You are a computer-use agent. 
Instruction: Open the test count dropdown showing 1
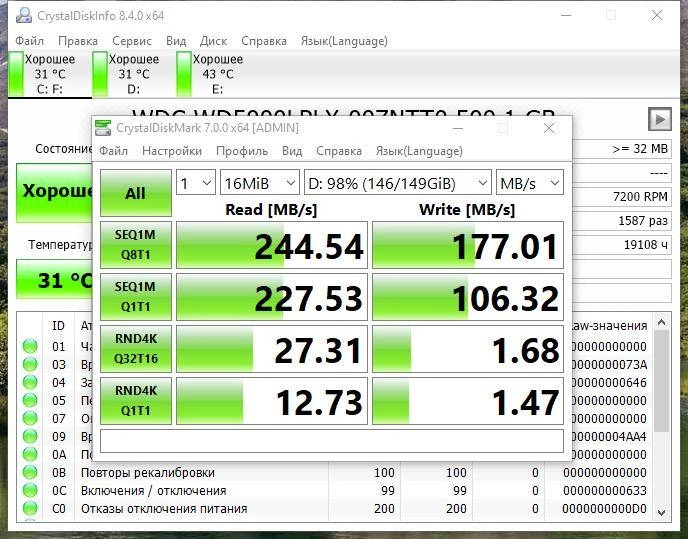click(x=196, y=183)
